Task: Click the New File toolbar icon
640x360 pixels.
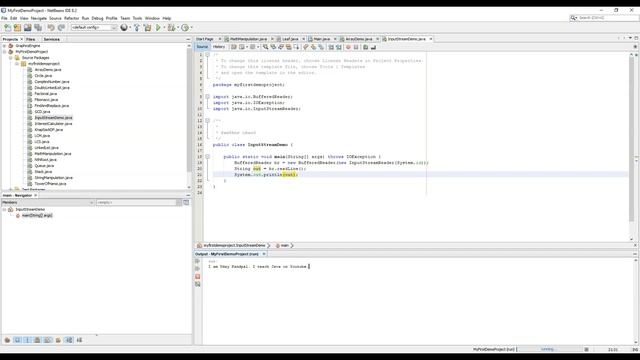Action: coord(7,27)
